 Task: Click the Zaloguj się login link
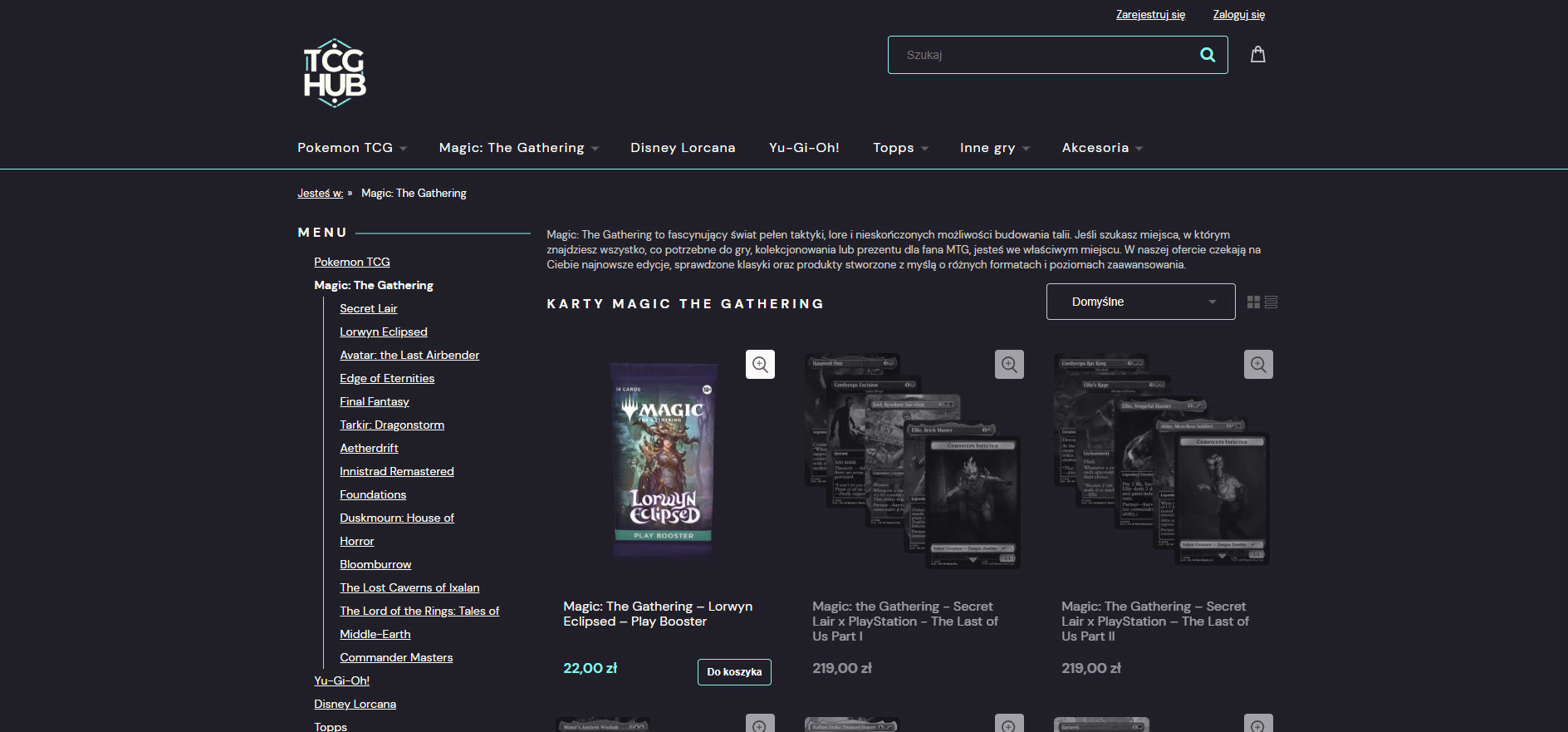click(1238, 15)
